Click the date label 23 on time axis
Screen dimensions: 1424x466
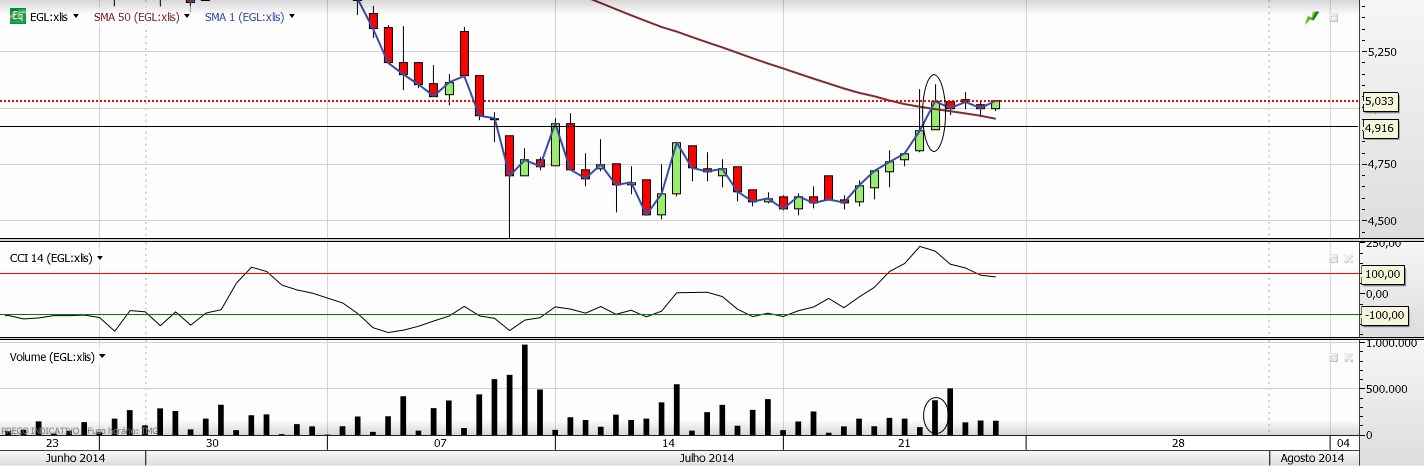52,443
